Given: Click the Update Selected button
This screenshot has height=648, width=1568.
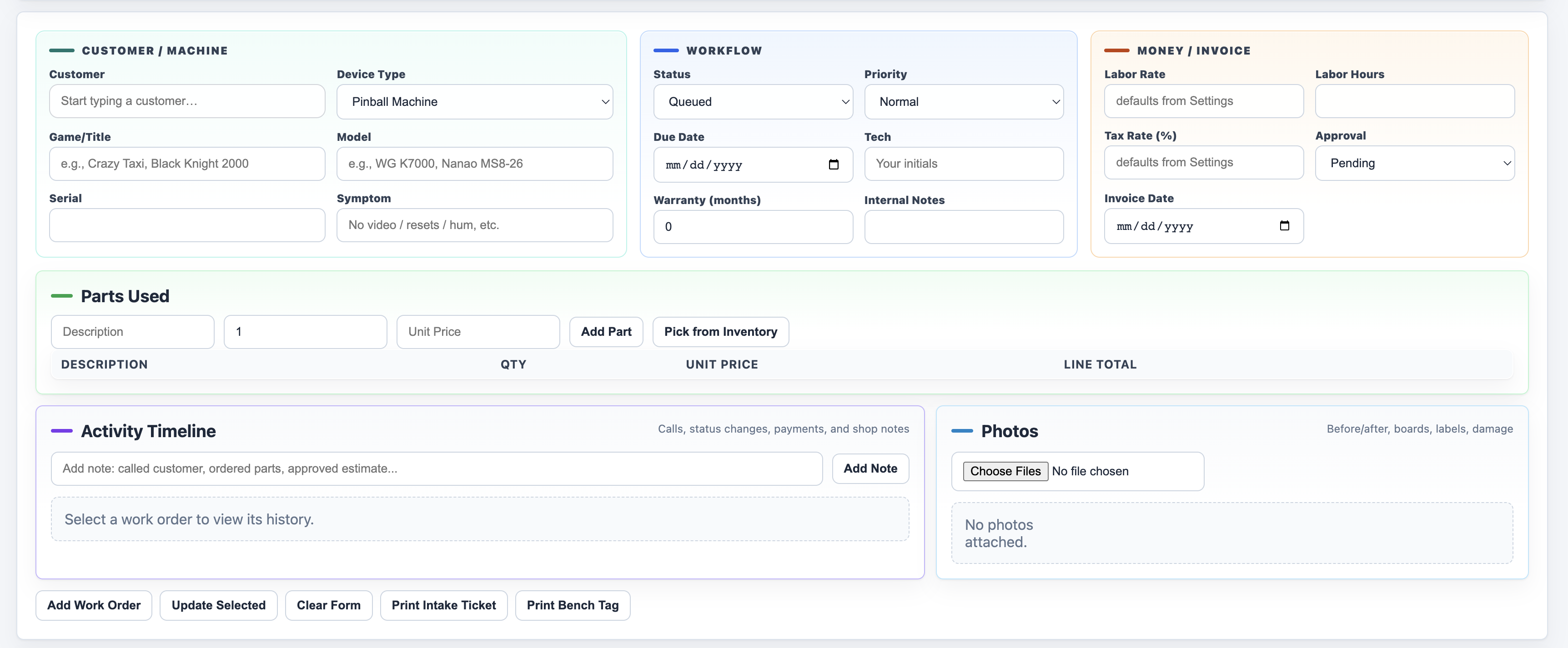Looking at the screenshot, I should tap(219, 605).
